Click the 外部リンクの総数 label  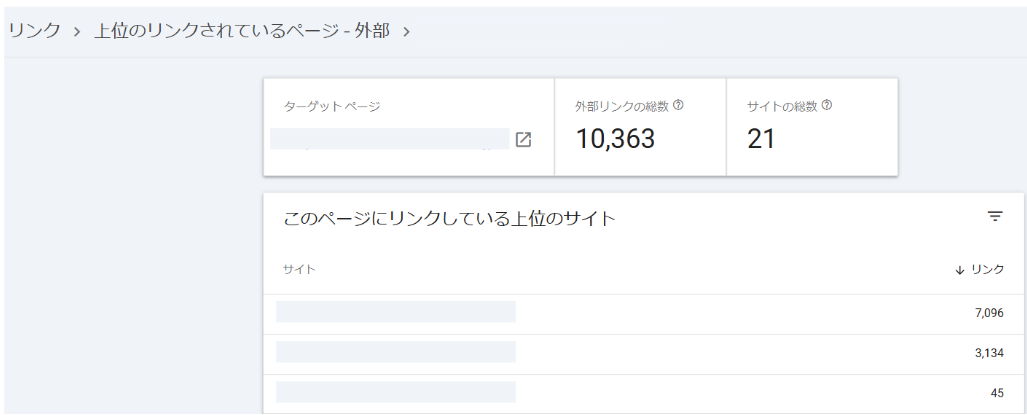622,106
